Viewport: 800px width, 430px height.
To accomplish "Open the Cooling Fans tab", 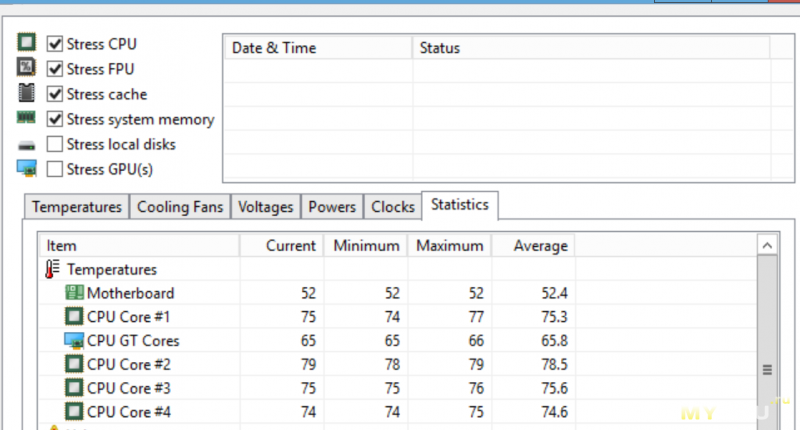I will (180, 207).
